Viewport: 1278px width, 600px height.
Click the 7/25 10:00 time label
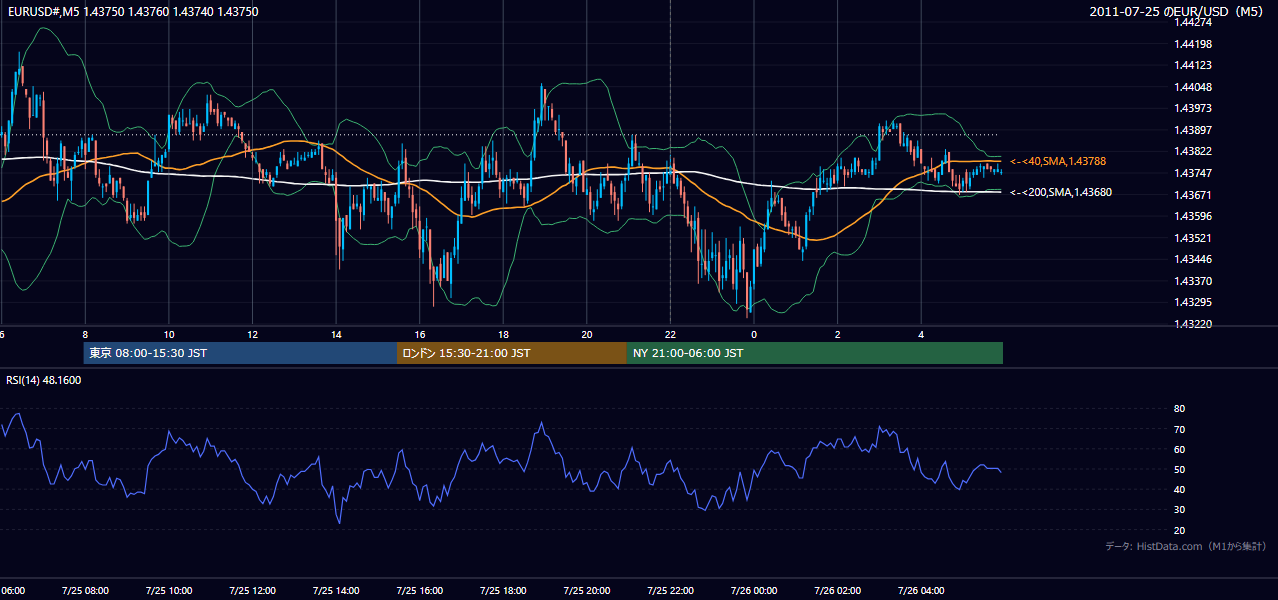point(169,591)
